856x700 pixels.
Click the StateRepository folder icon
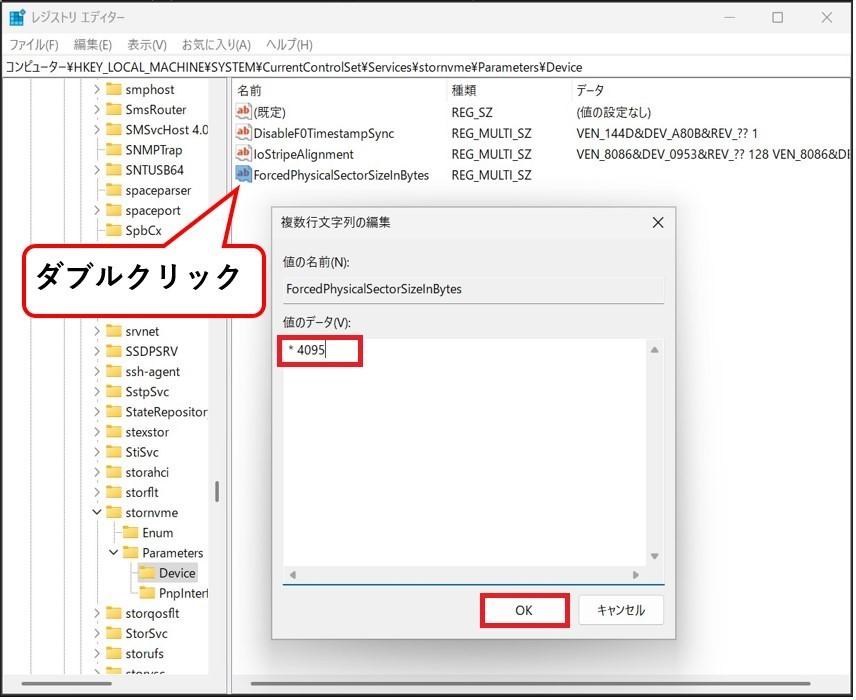113,412
